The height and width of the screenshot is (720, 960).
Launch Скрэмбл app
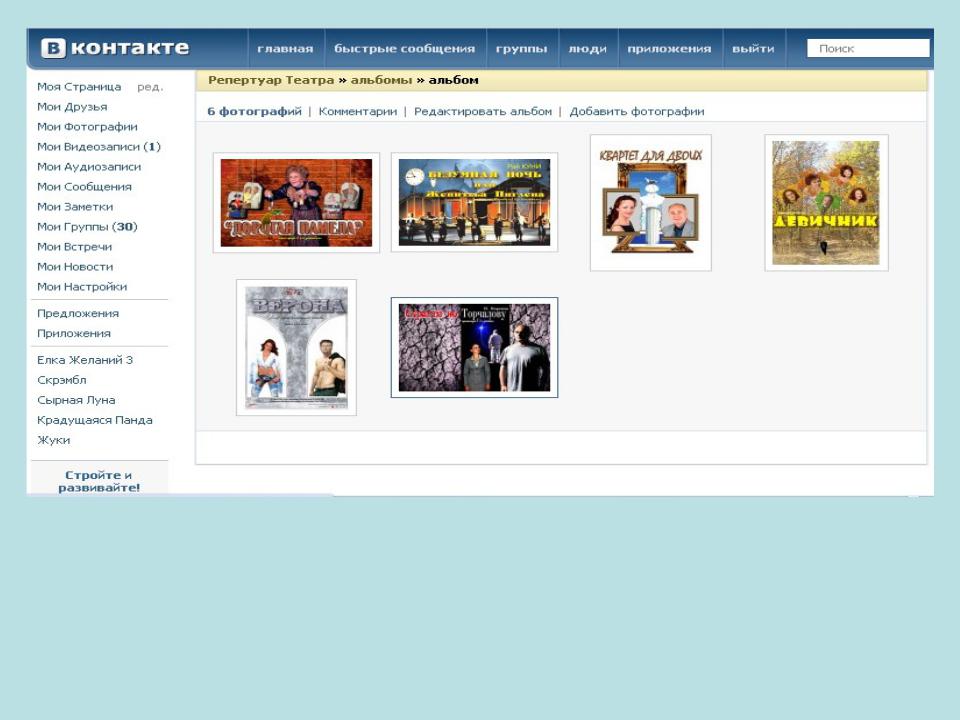click(x=62, y=380)
